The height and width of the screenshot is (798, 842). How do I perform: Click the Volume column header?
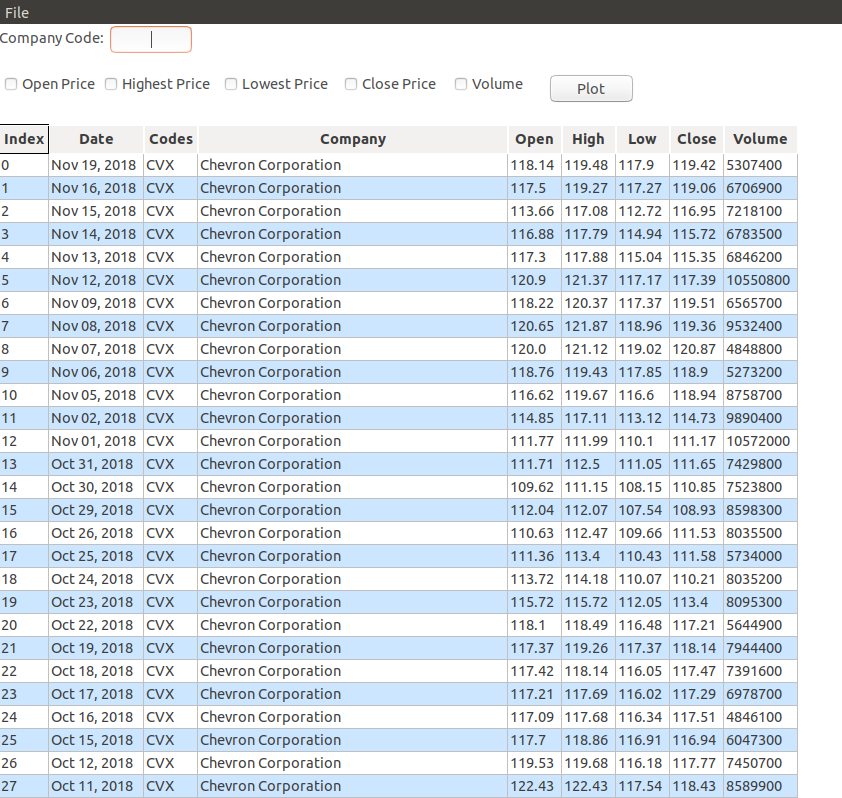760,139
